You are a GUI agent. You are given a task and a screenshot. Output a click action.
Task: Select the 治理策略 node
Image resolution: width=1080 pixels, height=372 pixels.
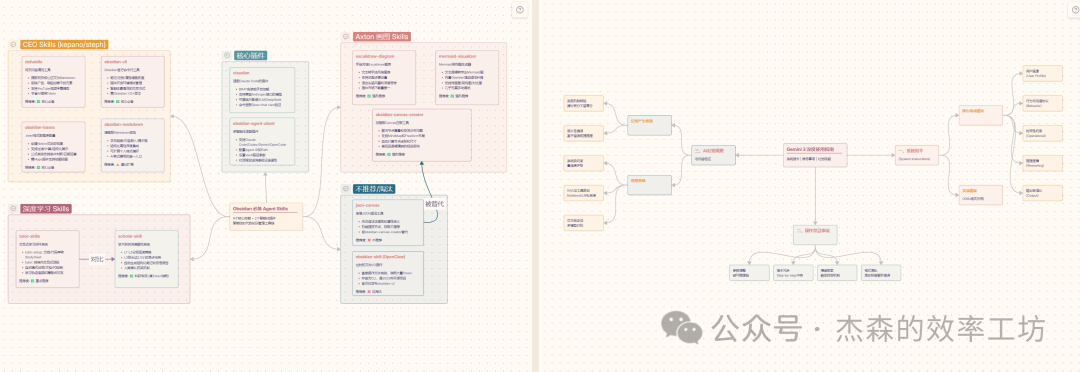[x=650, y=185]
